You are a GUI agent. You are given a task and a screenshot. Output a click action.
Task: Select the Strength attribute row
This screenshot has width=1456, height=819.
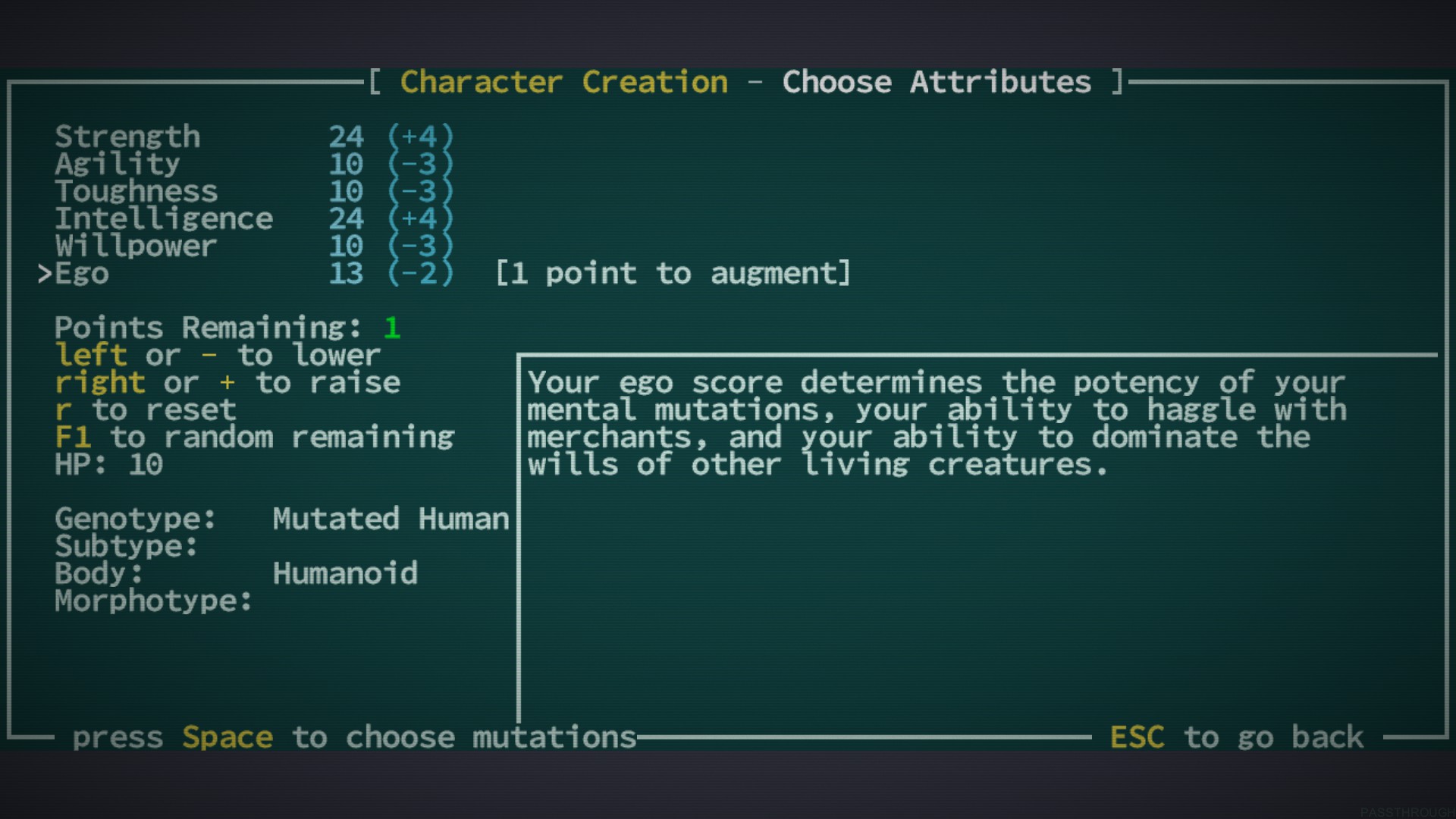coord(127,137)
